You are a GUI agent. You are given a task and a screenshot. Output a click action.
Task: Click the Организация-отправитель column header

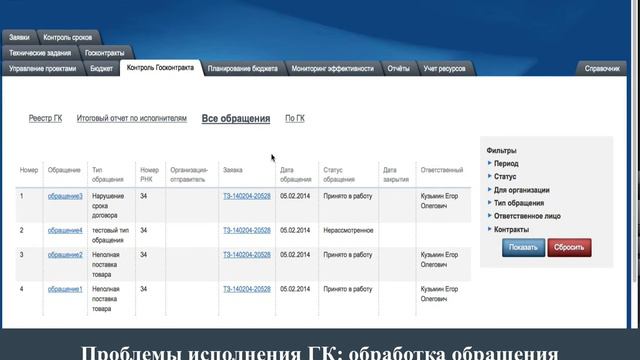189,175
